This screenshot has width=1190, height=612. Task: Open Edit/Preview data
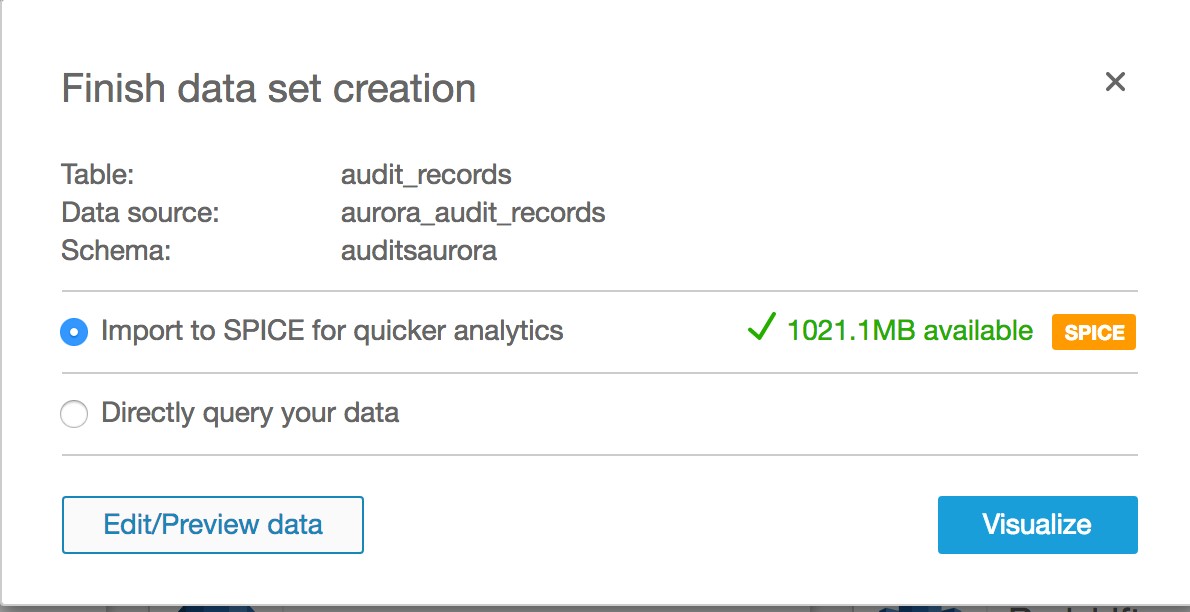pyautogui.click(x=212, y=525)
